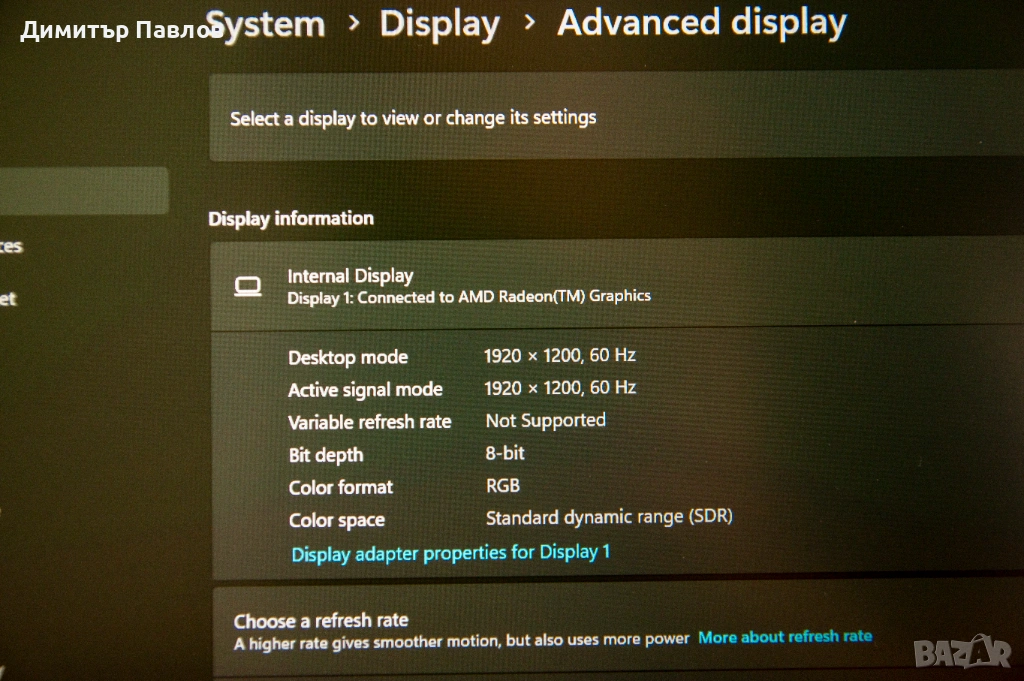Click the chevron between System and Display
1024x681 pixels.
pos(353,24)
